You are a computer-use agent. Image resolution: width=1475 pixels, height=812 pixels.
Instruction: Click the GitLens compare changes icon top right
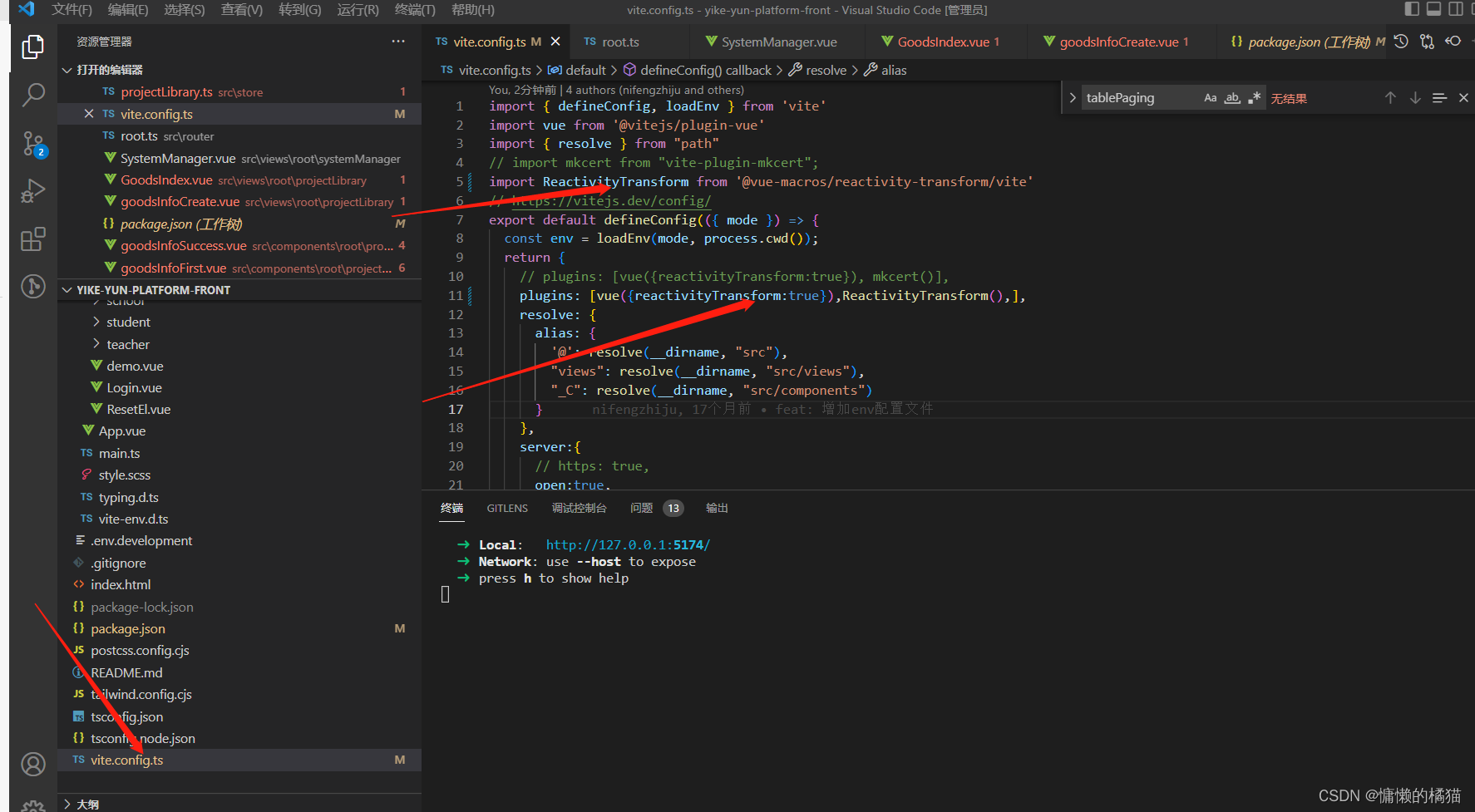pyautogui.click(x=1427, y=41)
